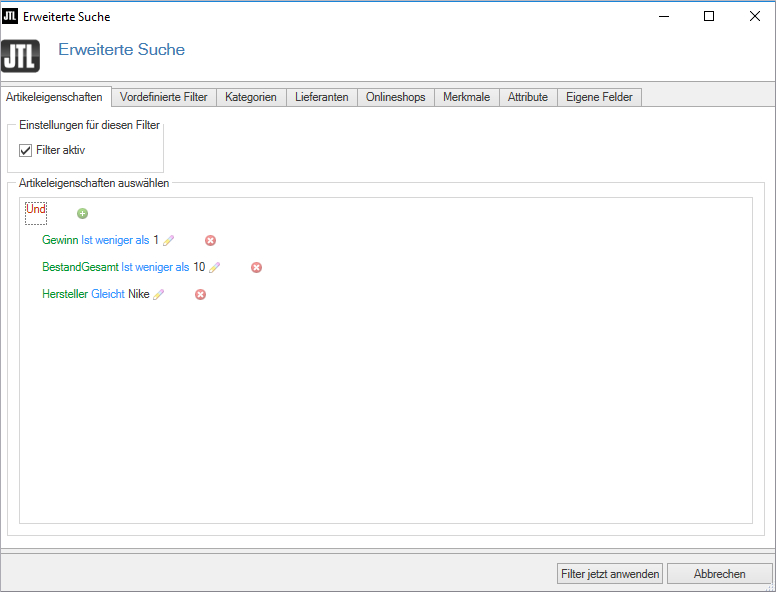
Task: Click the JTL logo in header
Action: pos(20,54)
